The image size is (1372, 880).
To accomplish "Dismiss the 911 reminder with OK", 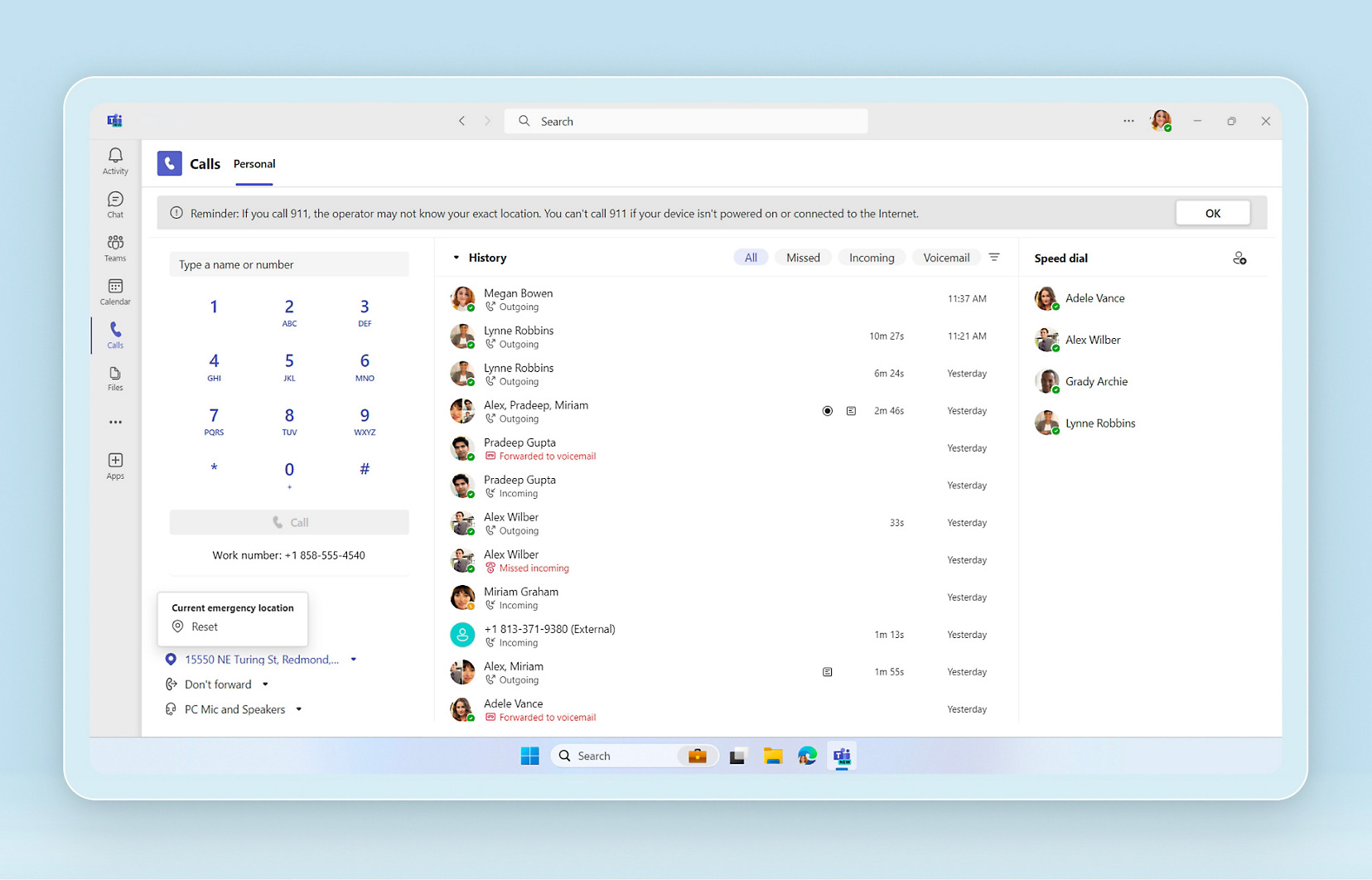I will 1212,213.
